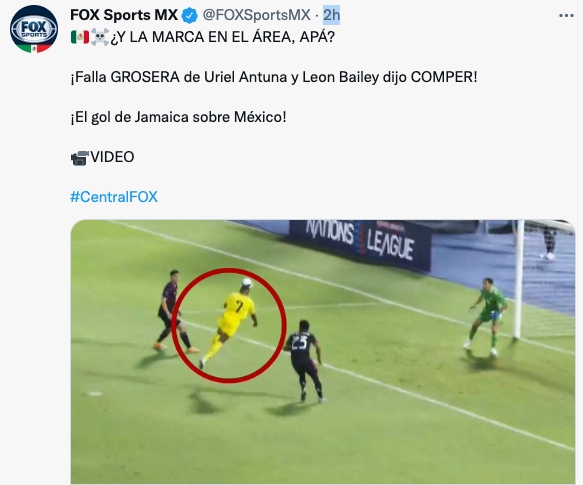The height and width of the screenshot is (485, 583).
Task: Open the @FOXSportsMX handle link
Action: [257, 15]
